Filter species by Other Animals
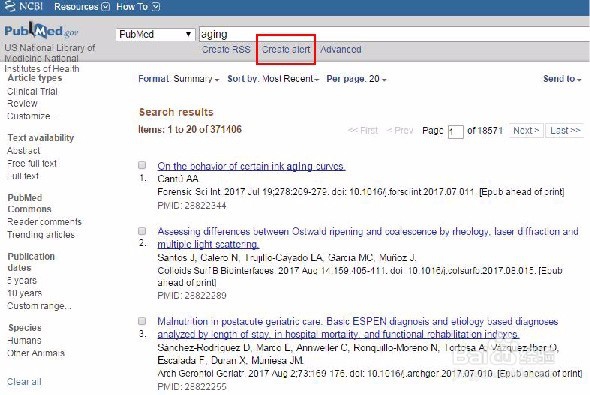Image resolution: width=590 pixels, height=395 pixels. tap(36, 353)
